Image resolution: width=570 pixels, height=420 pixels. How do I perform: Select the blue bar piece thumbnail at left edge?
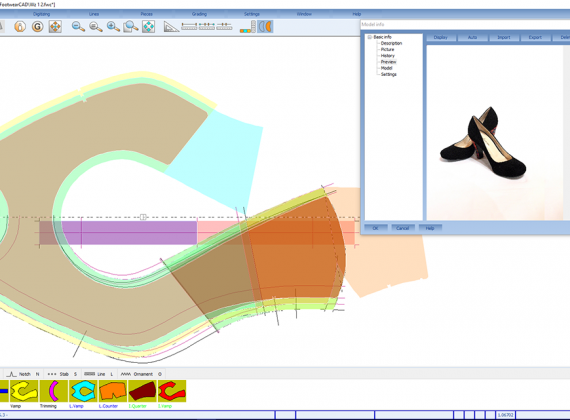tap(4, 391)
